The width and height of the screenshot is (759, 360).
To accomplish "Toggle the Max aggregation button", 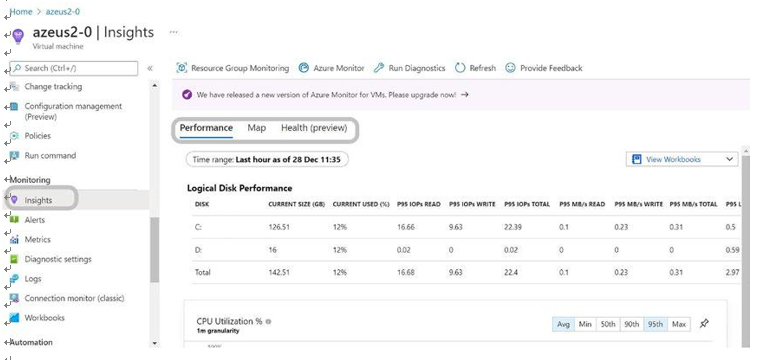I will point(679,324).
